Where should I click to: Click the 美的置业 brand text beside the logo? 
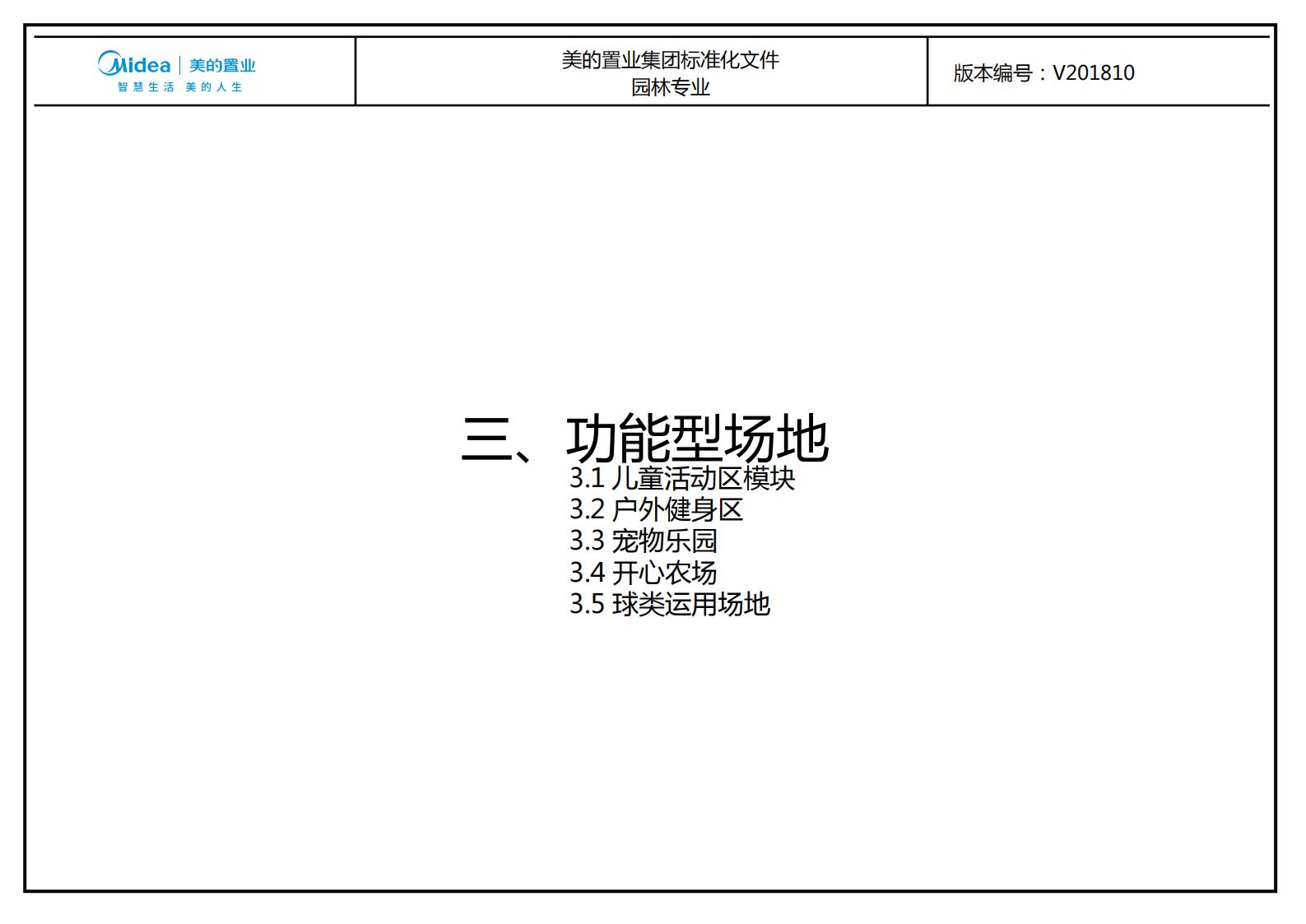pos(222,65)
